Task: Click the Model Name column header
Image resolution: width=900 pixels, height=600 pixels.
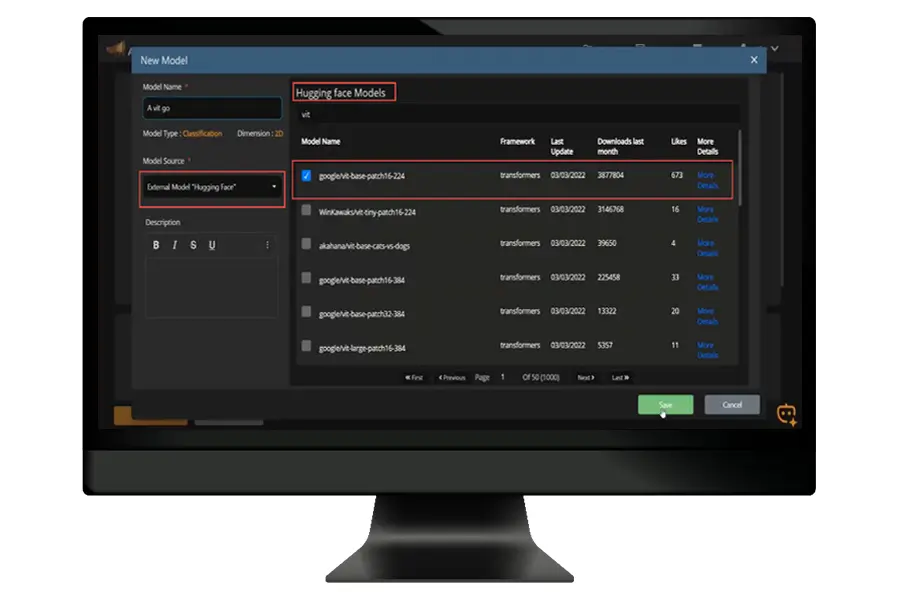Action: [x=321, y=141]
